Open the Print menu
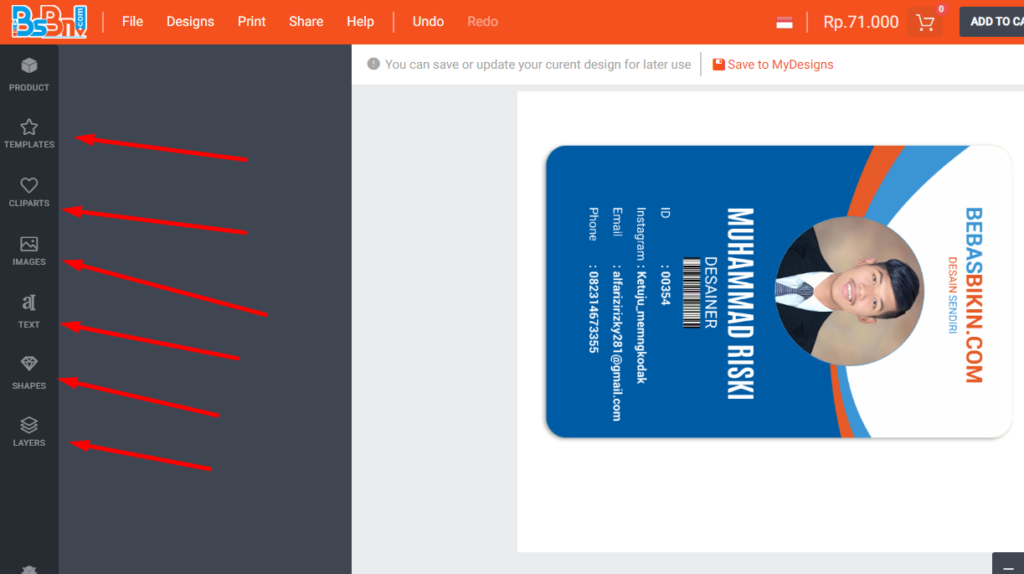This screenshot has height=574, width=1024. coord(251,22)
